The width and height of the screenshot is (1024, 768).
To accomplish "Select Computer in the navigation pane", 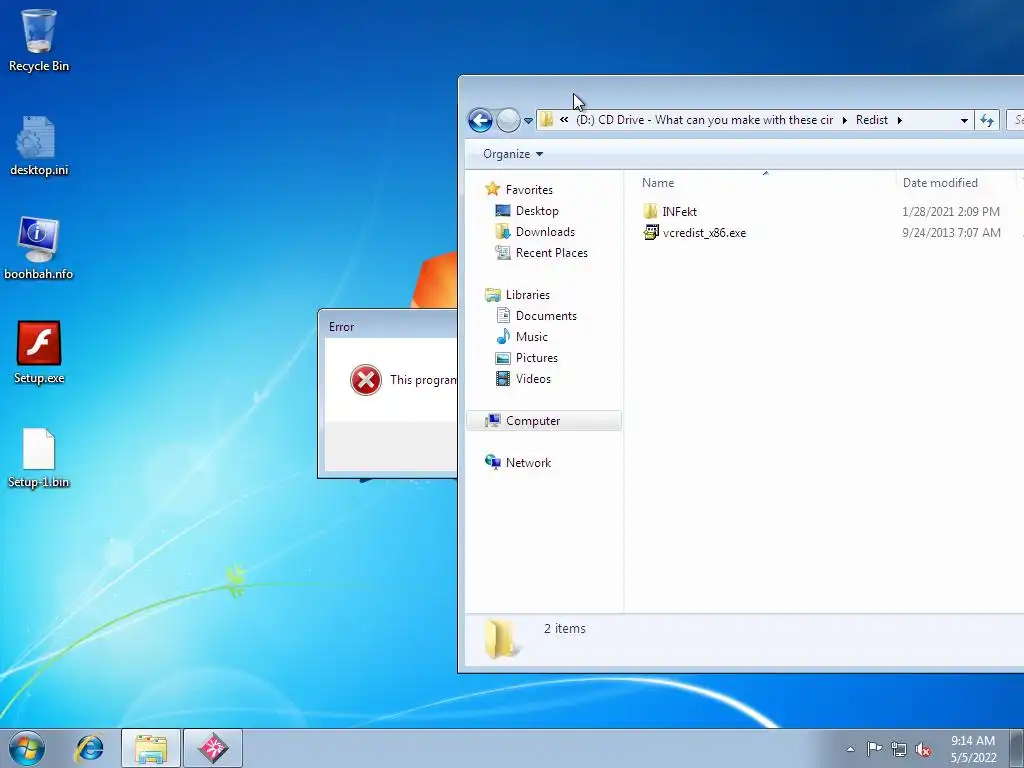I will 543,421.
